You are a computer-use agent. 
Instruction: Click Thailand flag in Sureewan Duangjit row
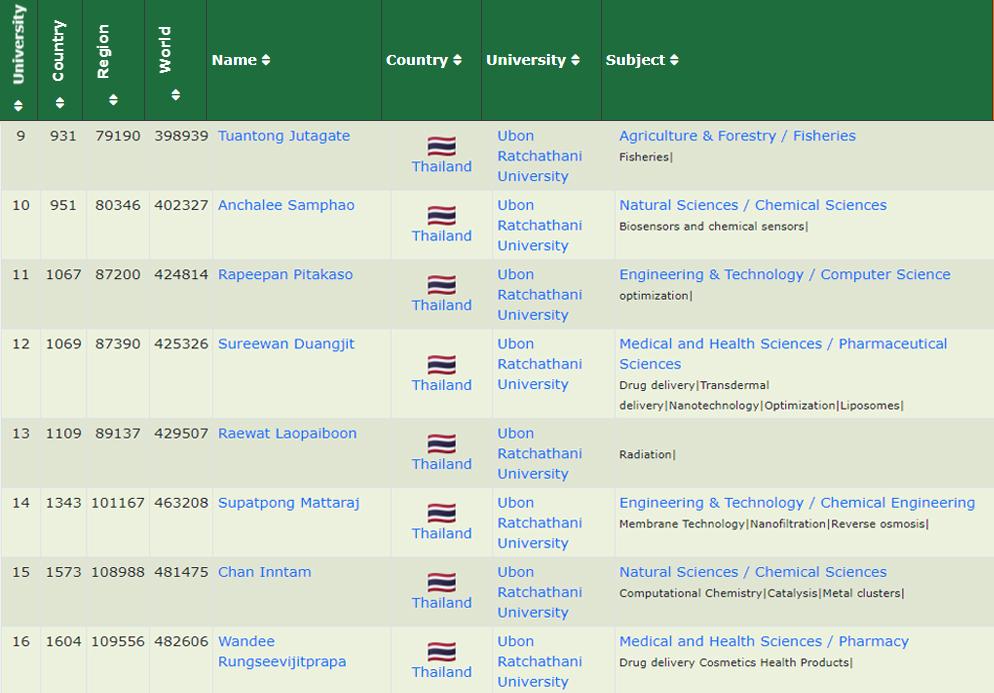[x=441, y=364]
